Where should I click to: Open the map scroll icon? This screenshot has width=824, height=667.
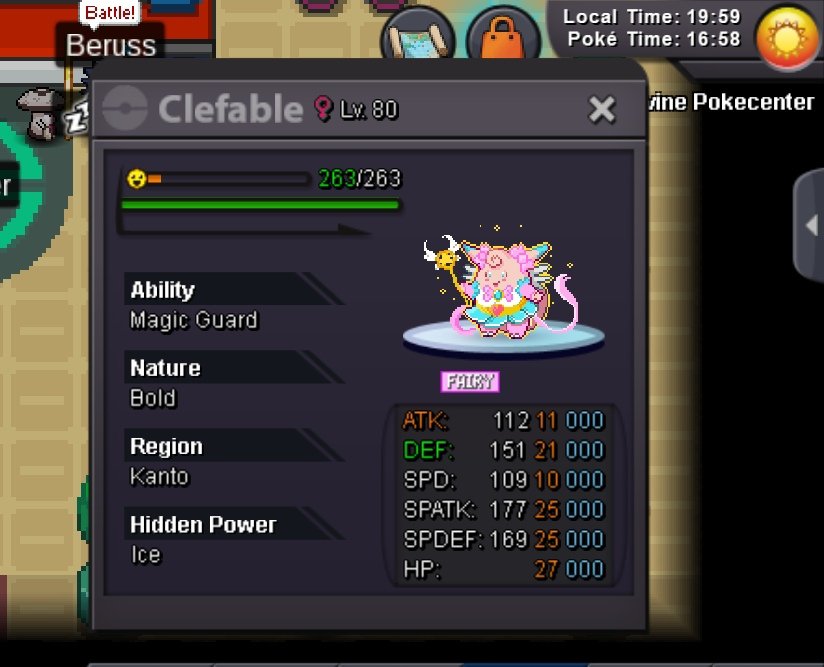[x=418, y=34]
